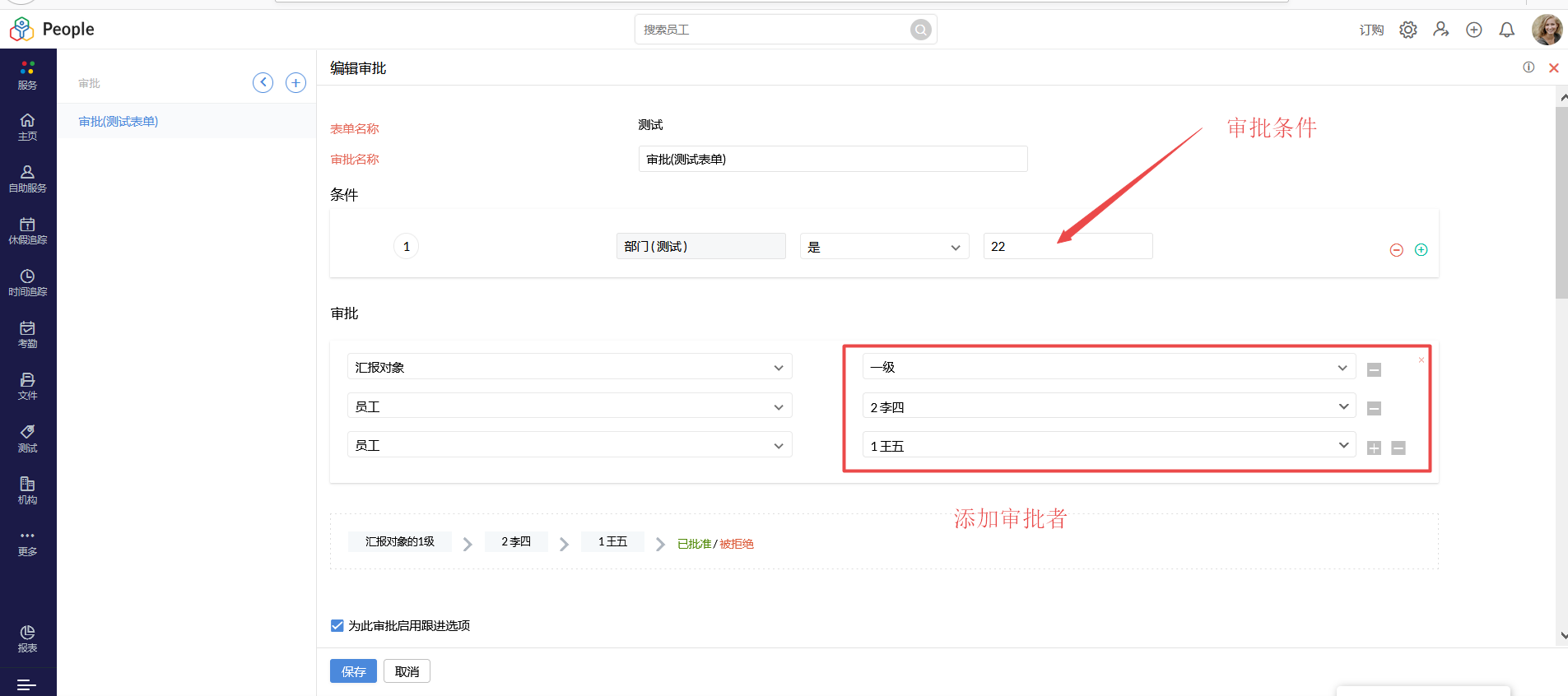Viewport: 1568px width, 696px height.
Task: Expand the 汇报对象 approver type dropdown
Action: [x=569, y=367]
